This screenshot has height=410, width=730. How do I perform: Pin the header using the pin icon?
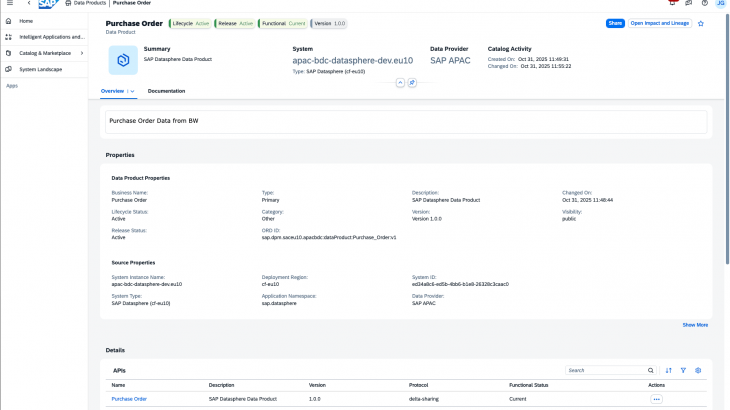pyautogui.click(x=412, y=83)
